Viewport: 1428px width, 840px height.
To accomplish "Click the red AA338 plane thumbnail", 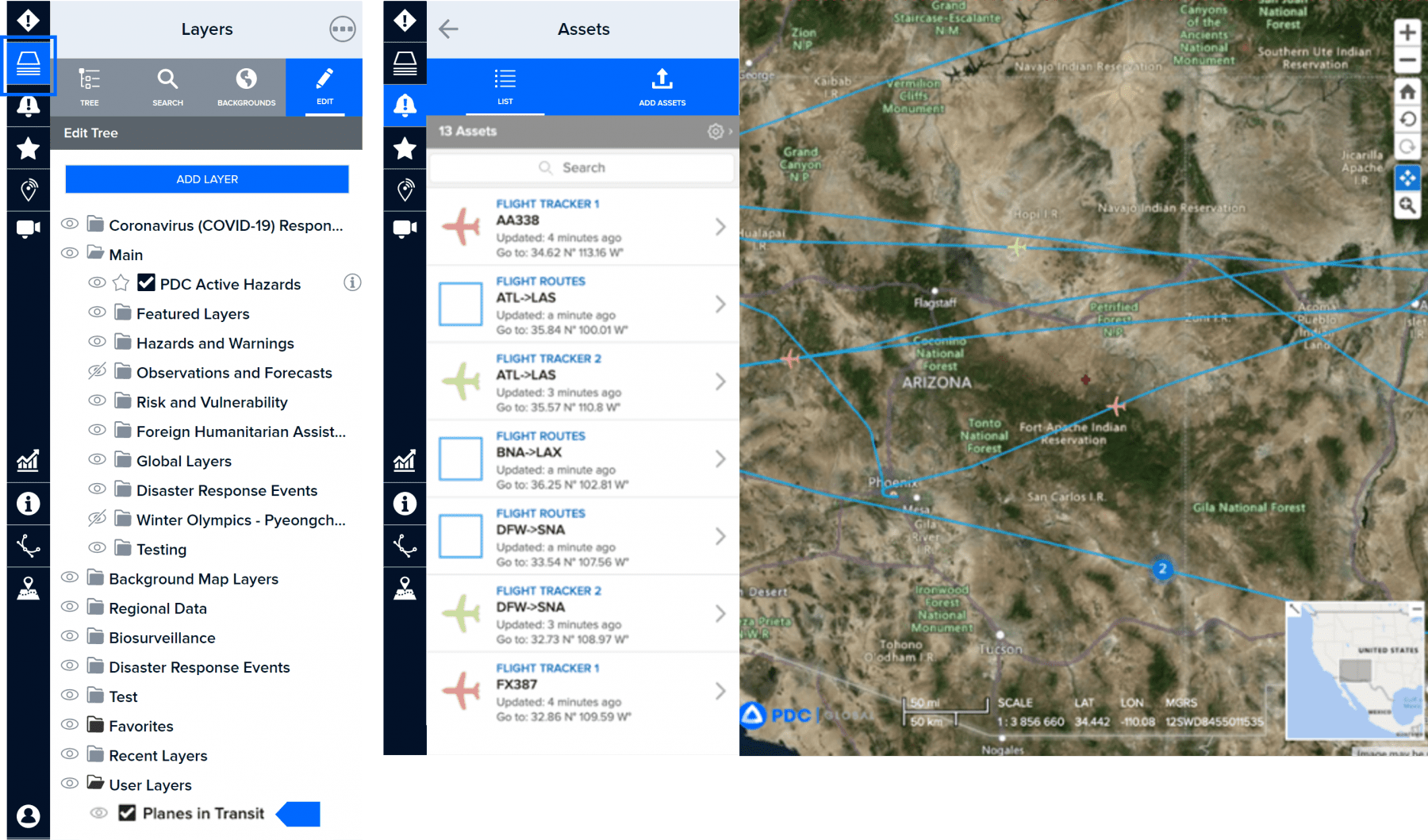I will point(461,227).
